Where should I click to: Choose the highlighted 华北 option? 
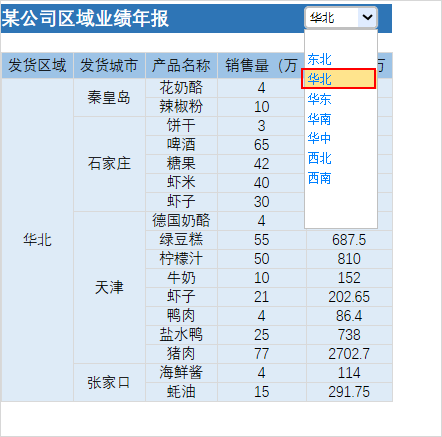tap(339, 79)
